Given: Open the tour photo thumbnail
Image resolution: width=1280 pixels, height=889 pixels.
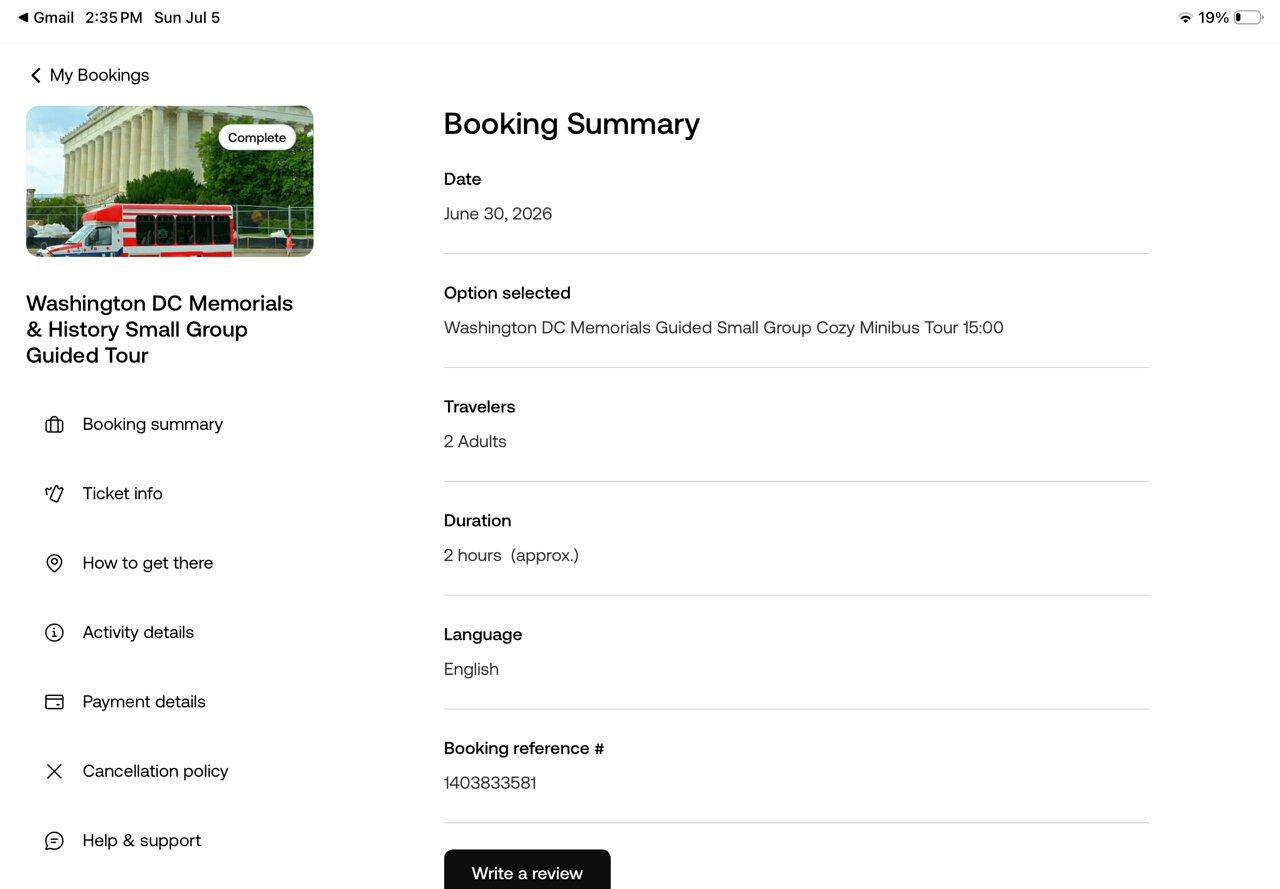Looking at the screenshot, I should click(170, 181).
